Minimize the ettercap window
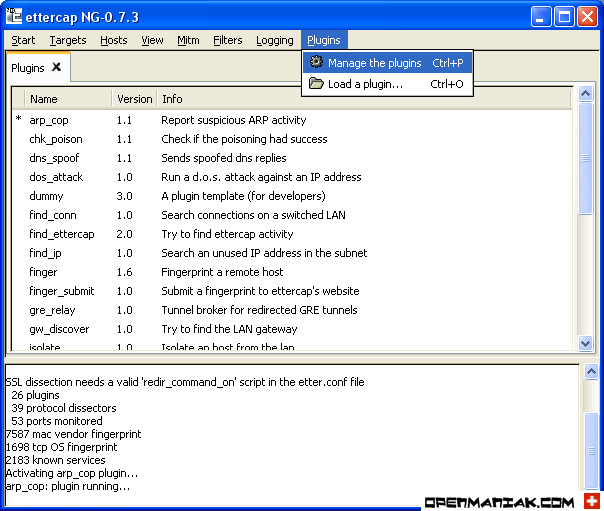This screenshot has width=604, height=511. [541, 17]
